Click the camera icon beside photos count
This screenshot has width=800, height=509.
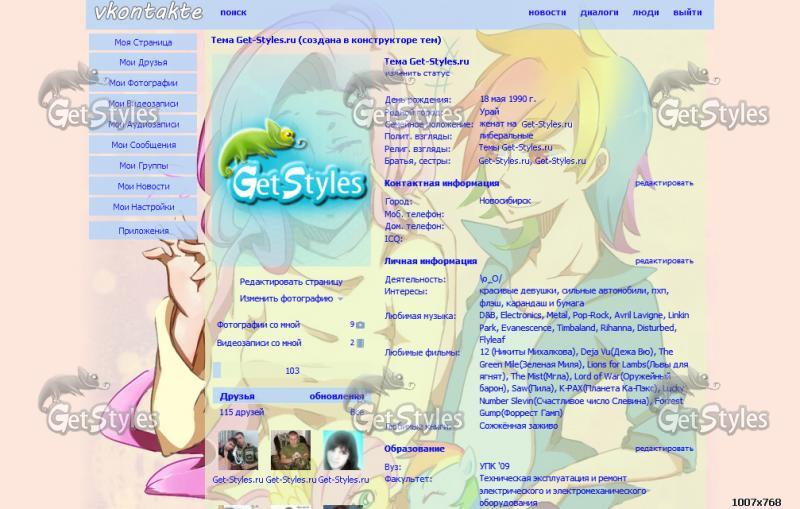pyautogui.click(x=360, y=325)
